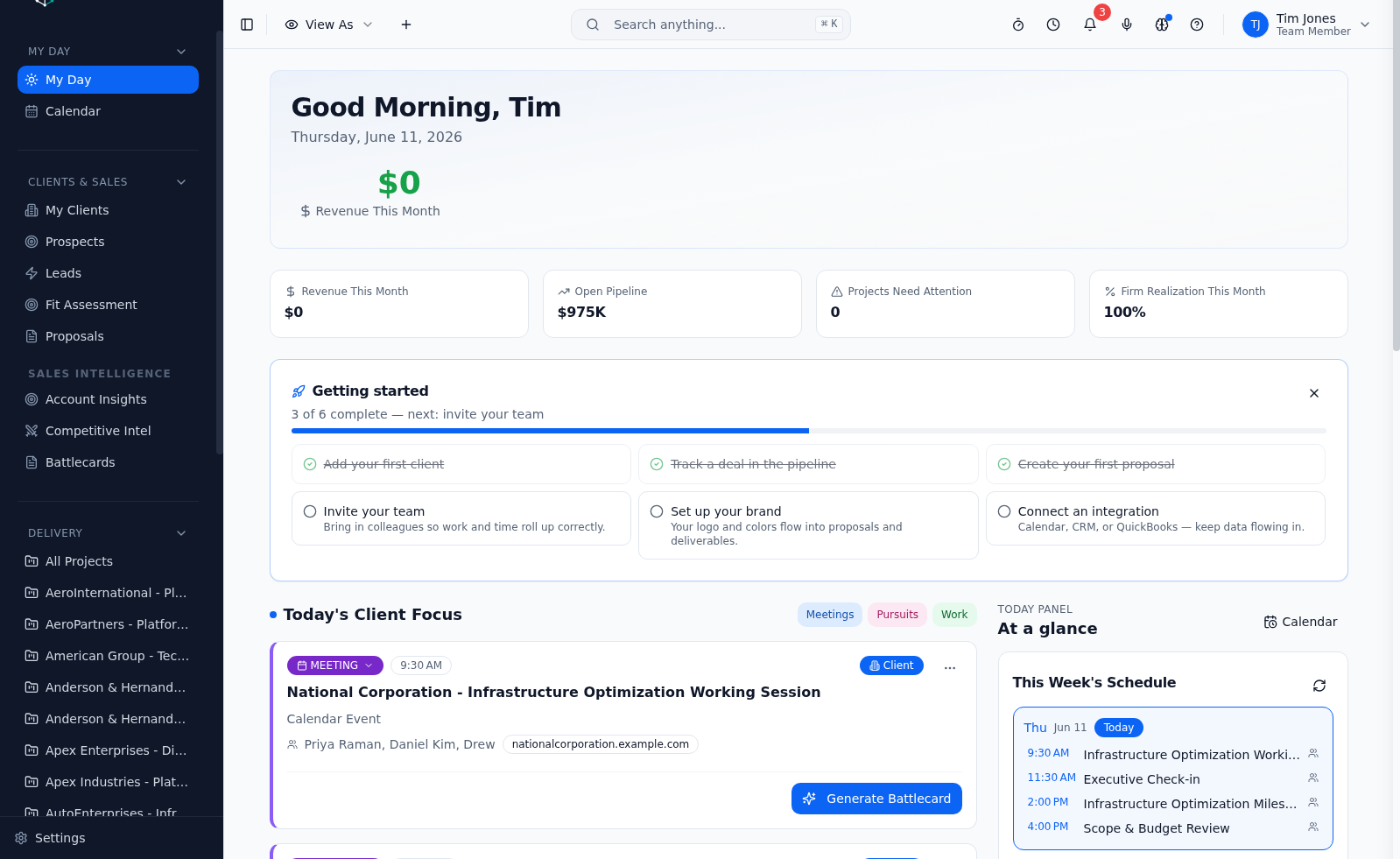Open AeroInternational project
This screenshot has height=859, width=1400.
click(x=108, y=593)
